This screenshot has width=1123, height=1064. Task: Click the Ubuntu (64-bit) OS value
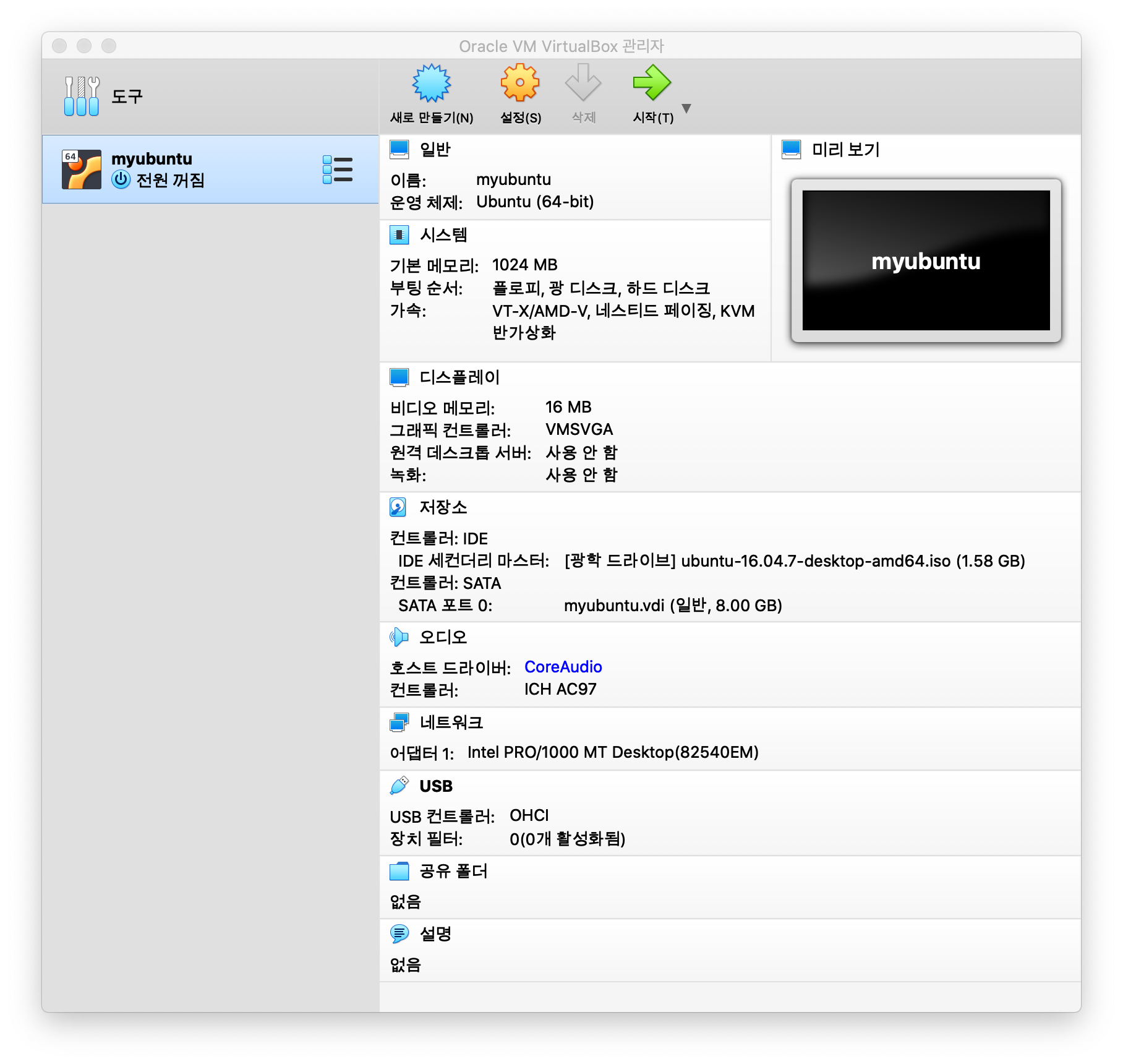535,202
